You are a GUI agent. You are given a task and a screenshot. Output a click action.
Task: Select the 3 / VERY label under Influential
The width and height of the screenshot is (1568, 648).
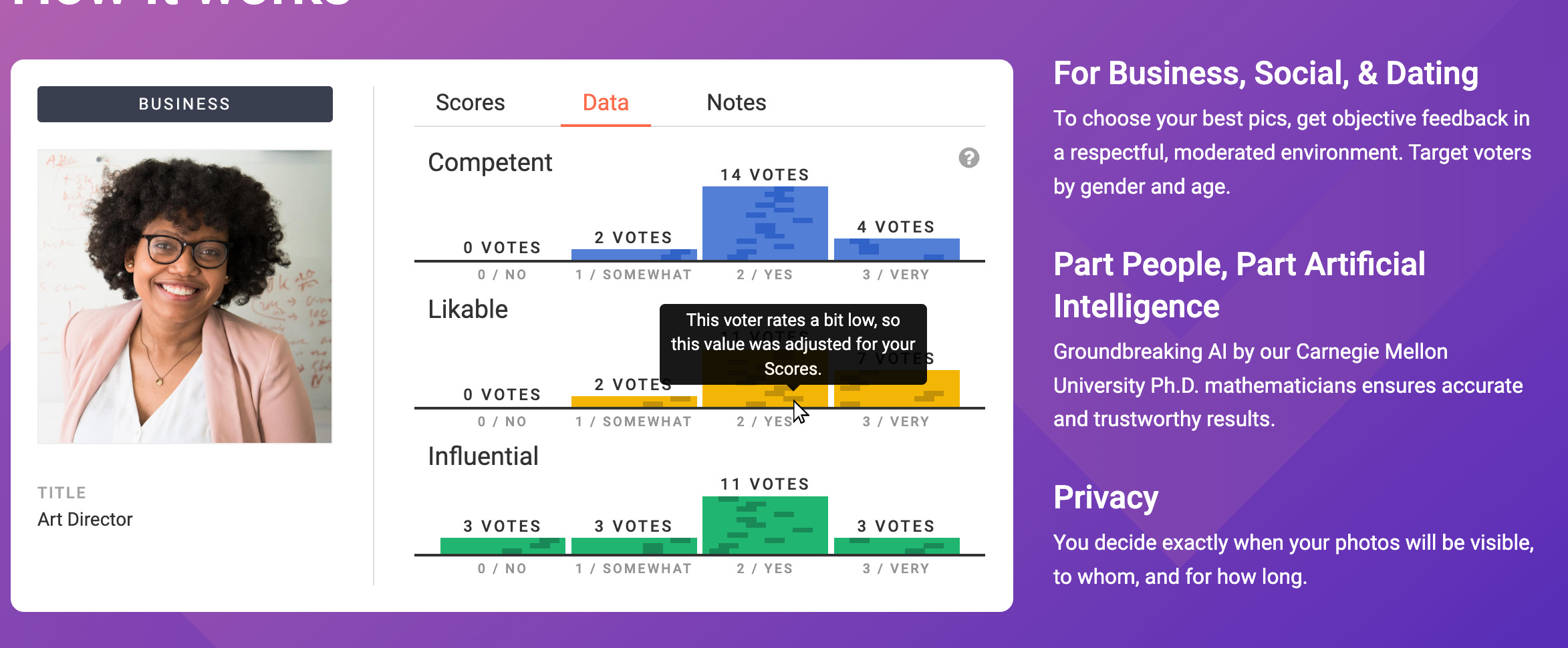click(x=896, y=568)
